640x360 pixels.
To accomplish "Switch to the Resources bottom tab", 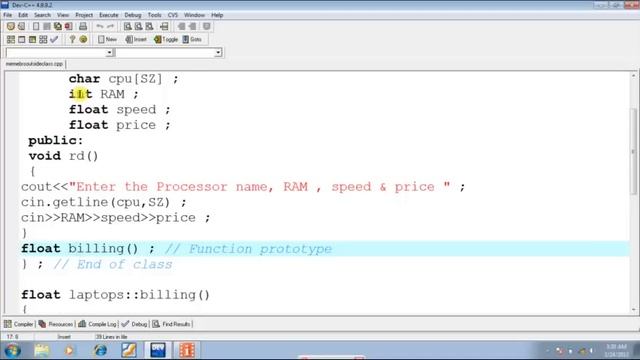I will coord(56,324).
